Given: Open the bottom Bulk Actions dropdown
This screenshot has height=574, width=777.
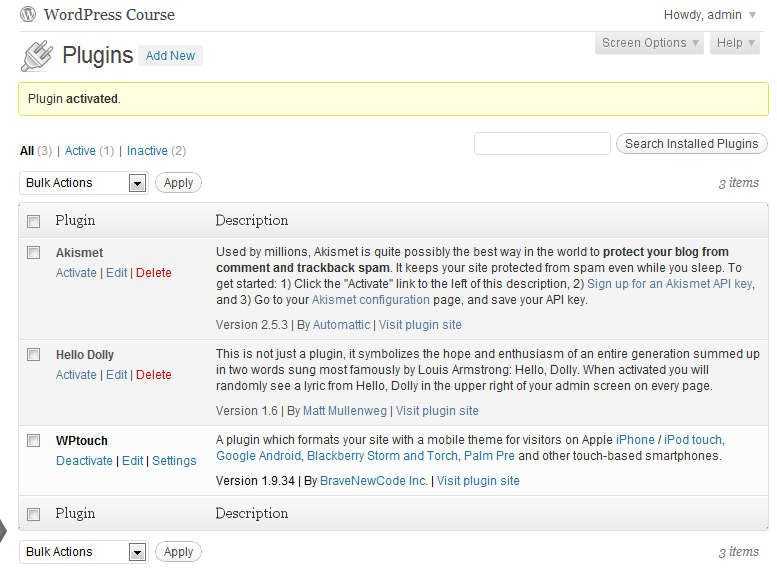Looking at the screenshot, I should tap(84, 552).
